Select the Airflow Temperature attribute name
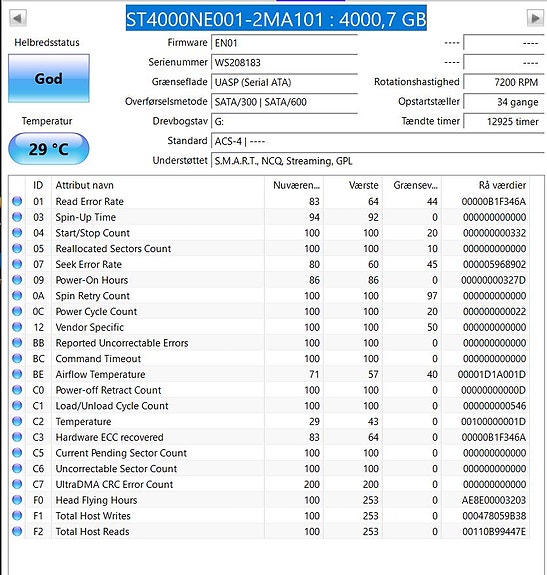547x575 pixels. point(100,374)
